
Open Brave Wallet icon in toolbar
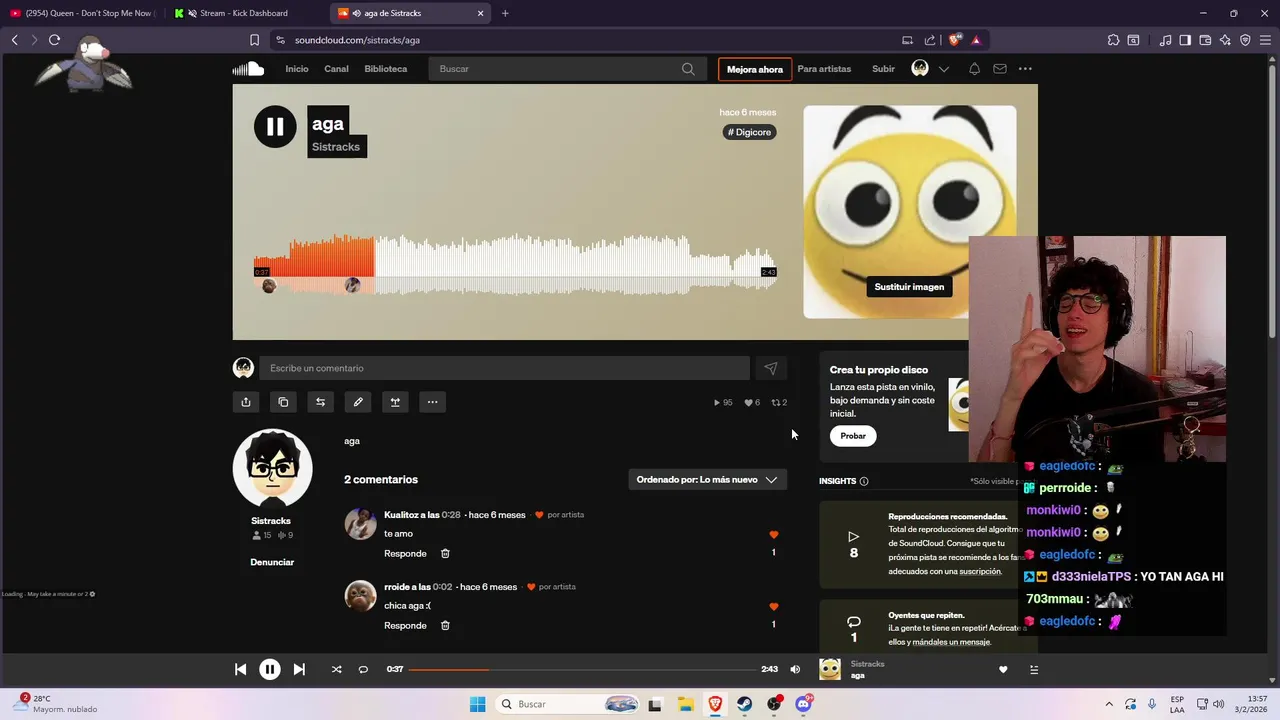coord(1205,40)
